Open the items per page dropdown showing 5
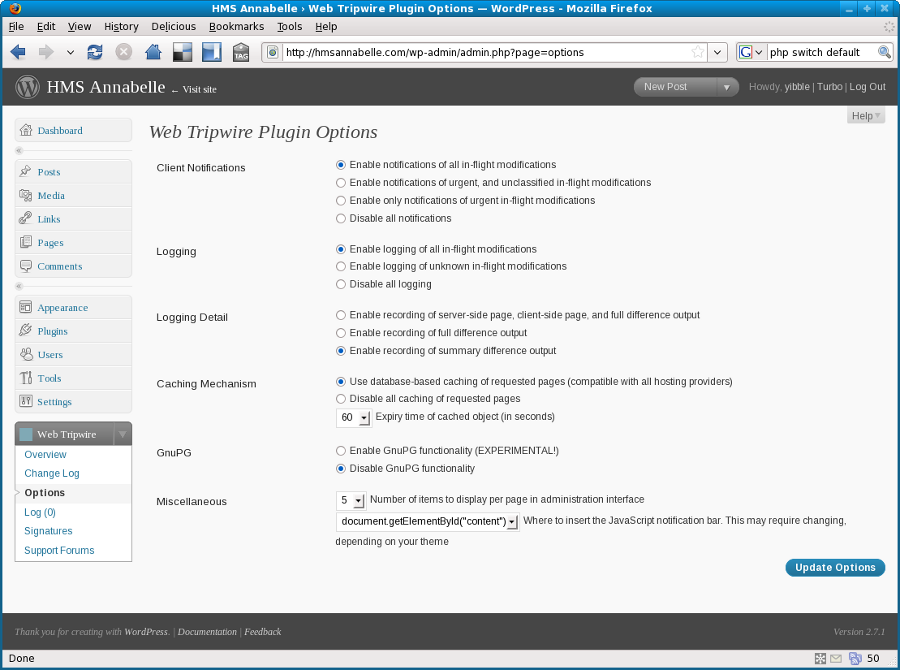Screen dimensions: 900x670 [x=351, y=500]
